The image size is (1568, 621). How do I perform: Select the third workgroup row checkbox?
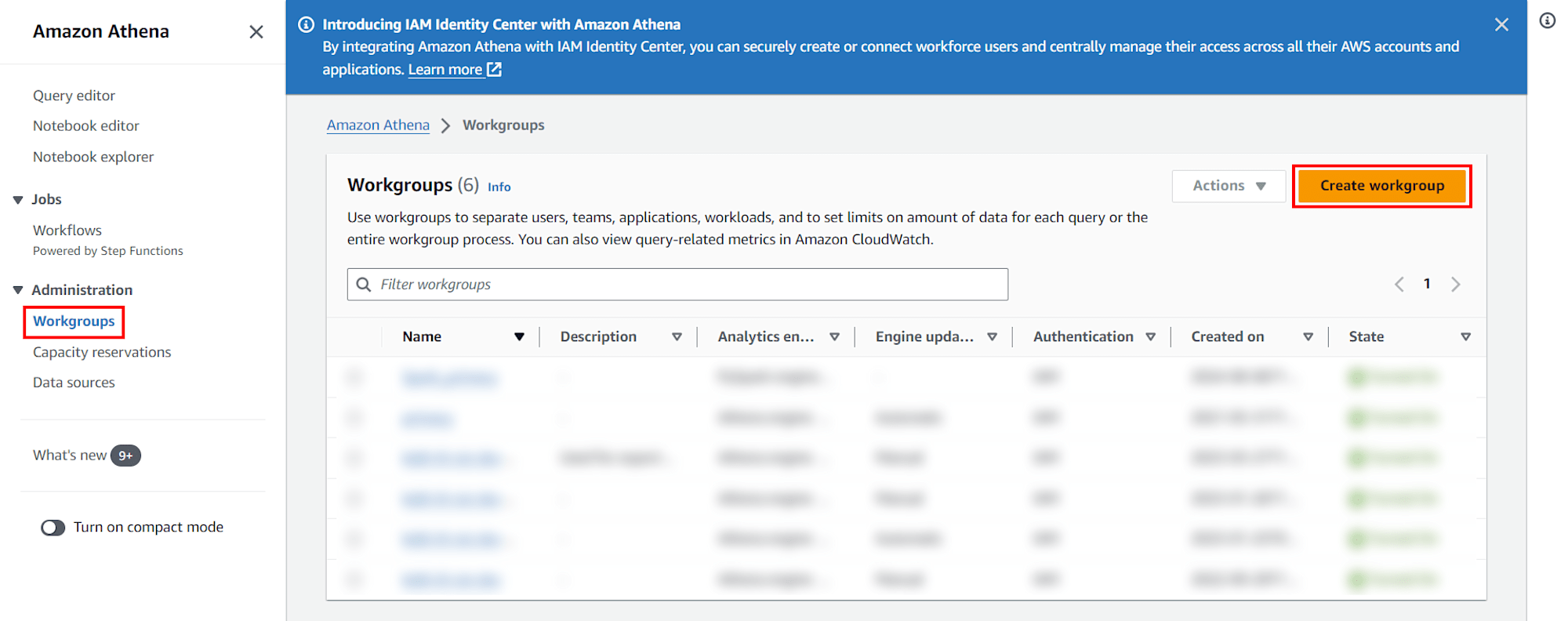click(355, 458)
